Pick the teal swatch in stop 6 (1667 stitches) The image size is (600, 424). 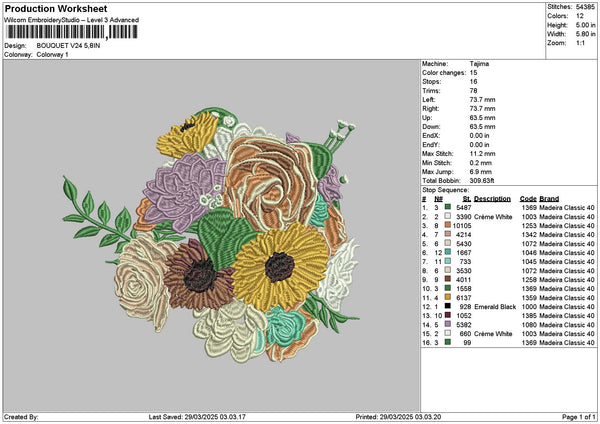pos(447,252)
